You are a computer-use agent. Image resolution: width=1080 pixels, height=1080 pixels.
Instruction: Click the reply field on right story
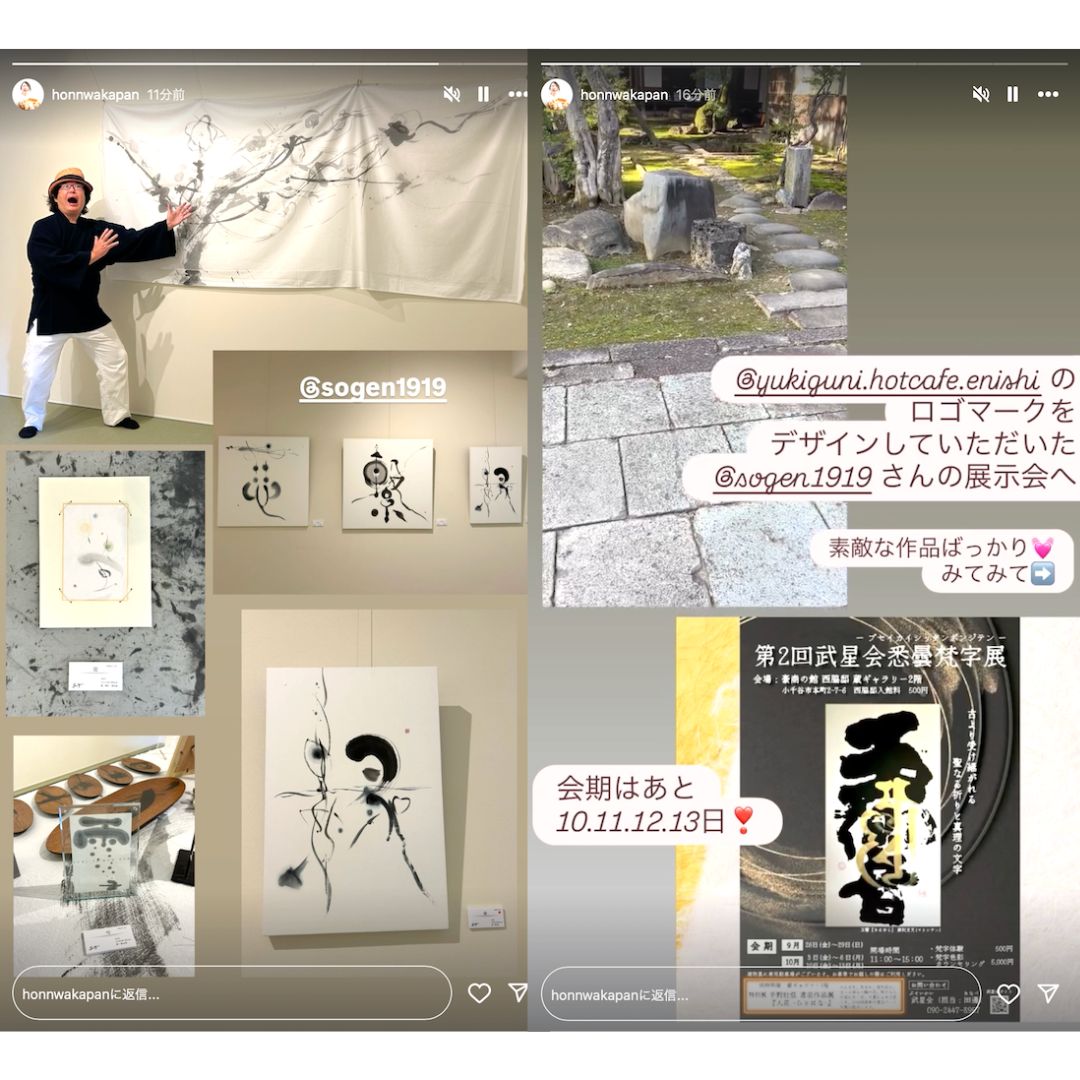point(760,995)
